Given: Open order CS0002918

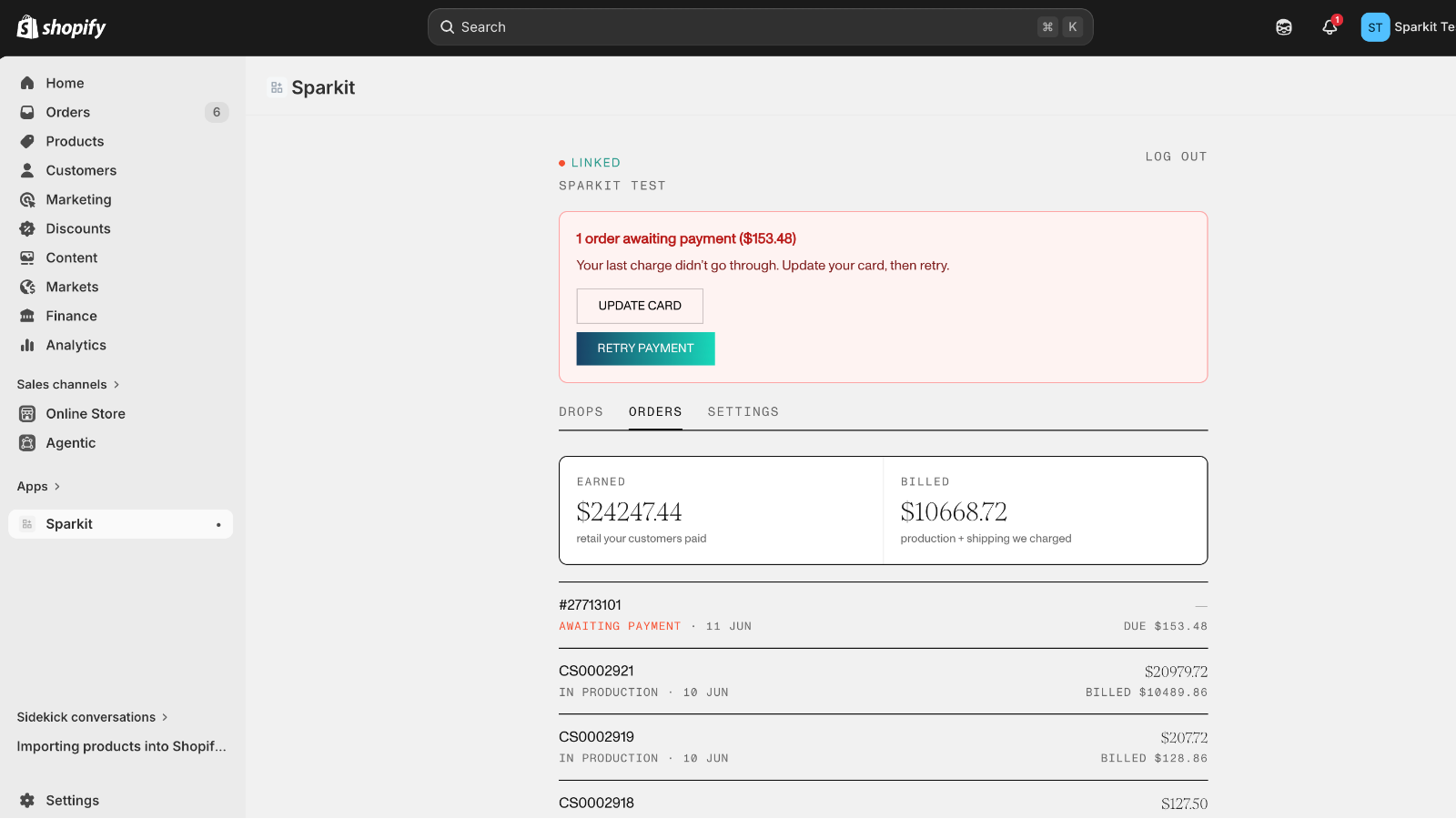Looking at the screenshot, I should coord(883,801).
